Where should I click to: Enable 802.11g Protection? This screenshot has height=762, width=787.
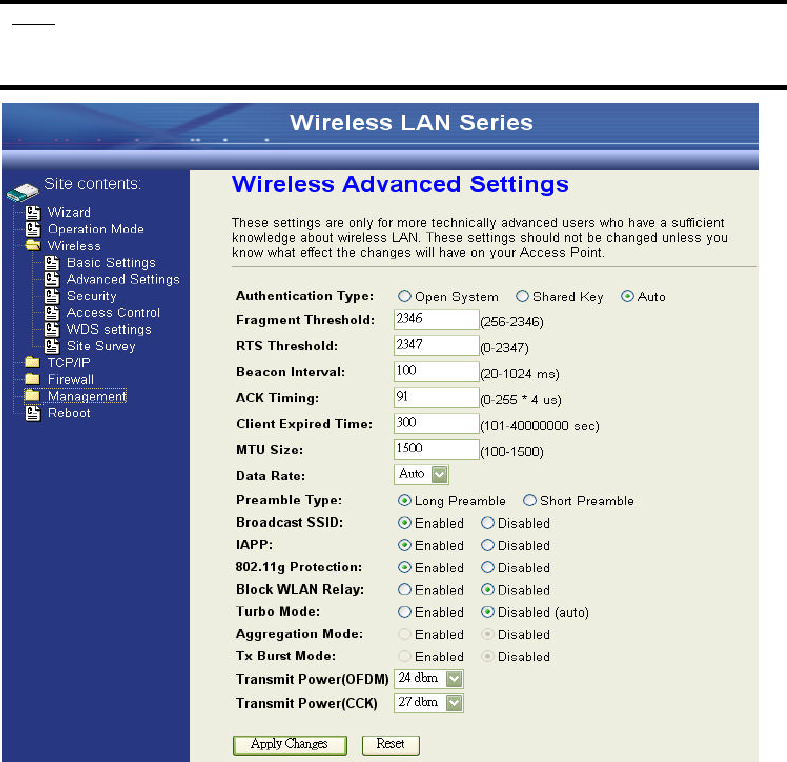coord(405,567)
